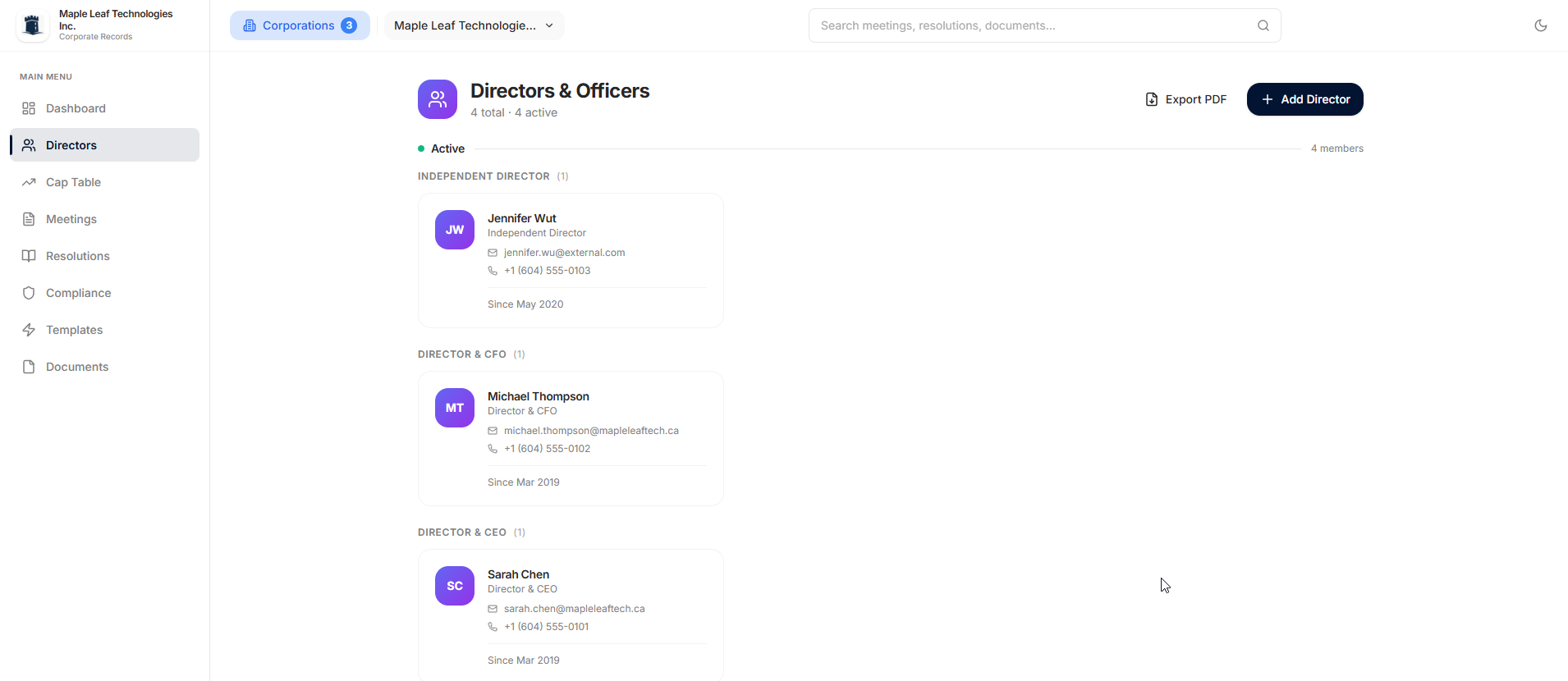Screen dimensions: 1568x681
Task: Click the Add Director button
Action: coord(1304,99)
